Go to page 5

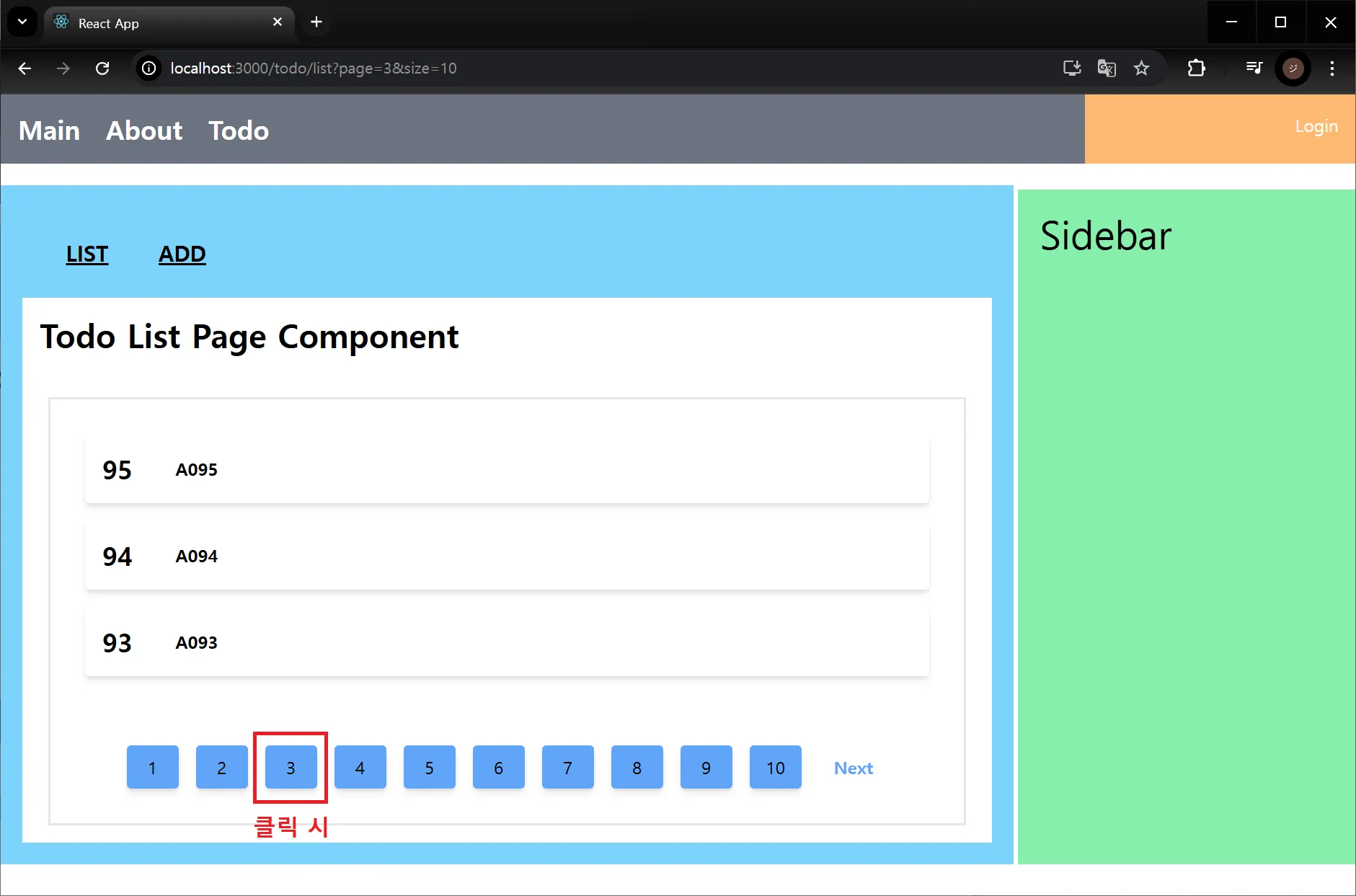(x=429, y=768)
